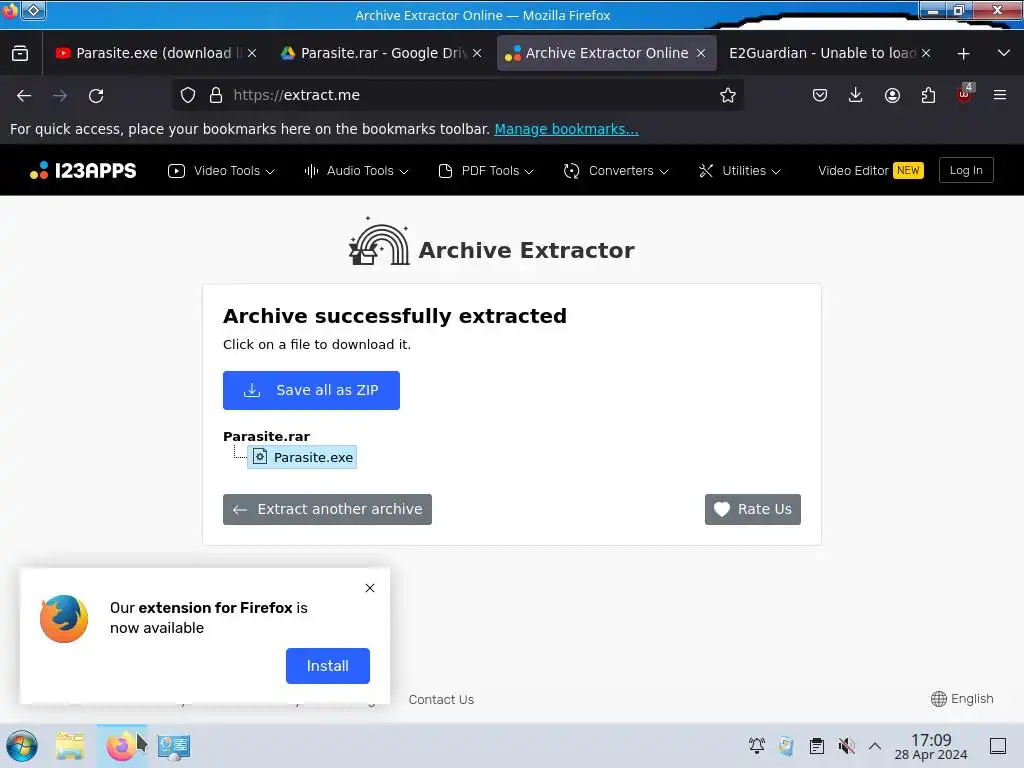
Task: Open Manage bookmarks link
Action: pyautogui.click(x=566, y=129)
